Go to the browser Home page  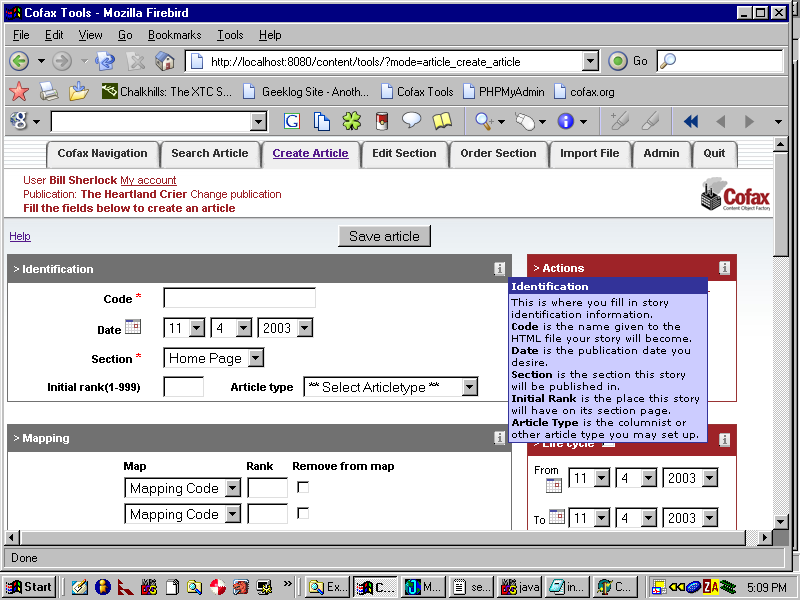click(x=165, y=62)
